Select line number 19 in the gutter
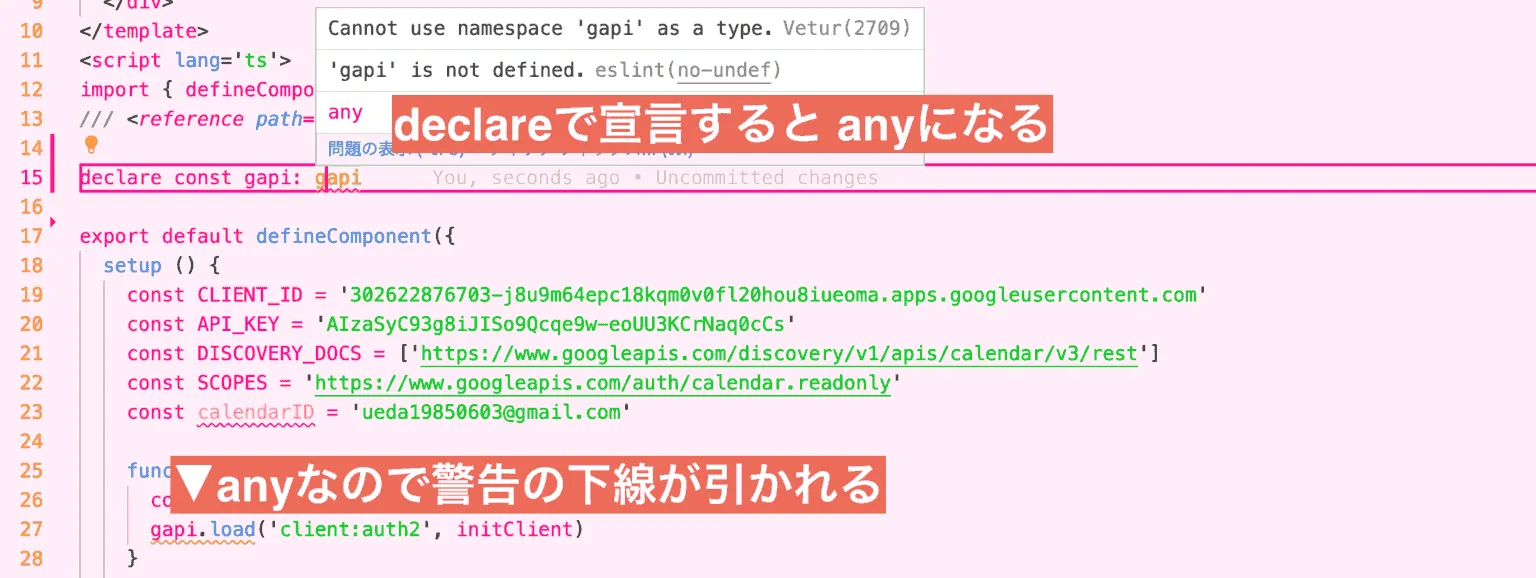The image size is (1536, 578). coord(30,294)
